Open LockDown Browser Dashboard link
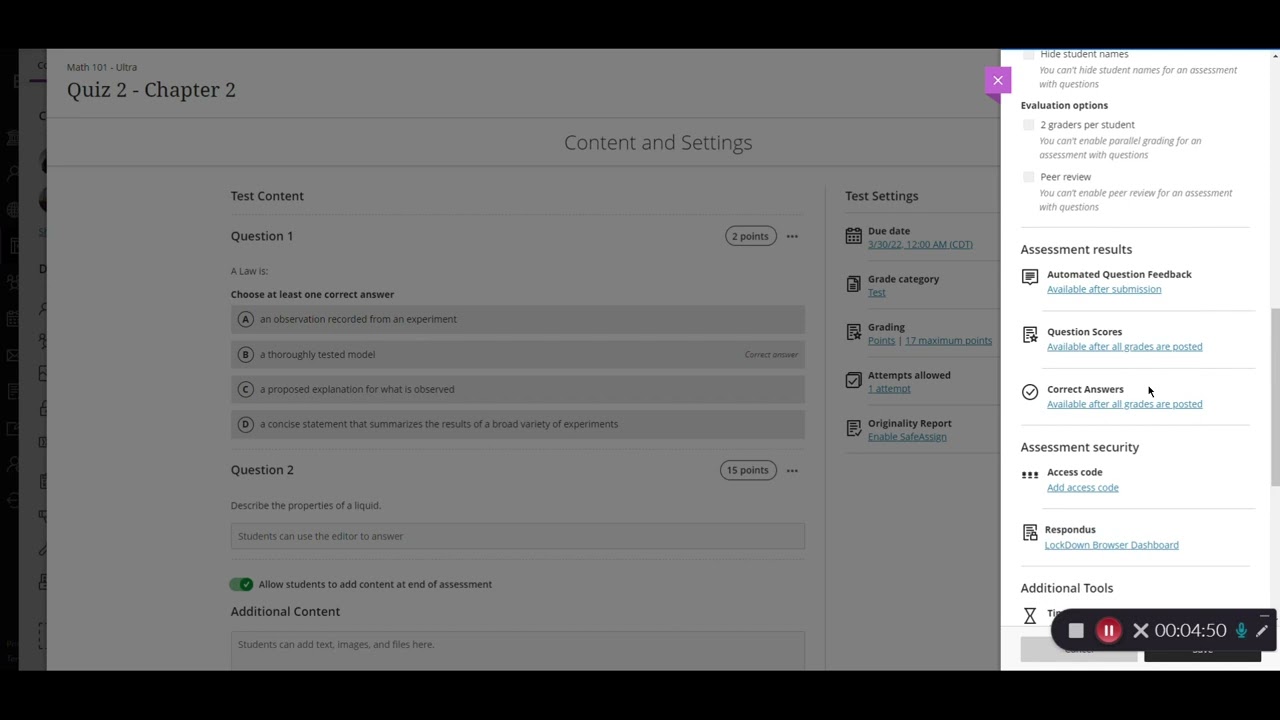Screen dimensions: 1280x720 click(x=1111, y=545)
